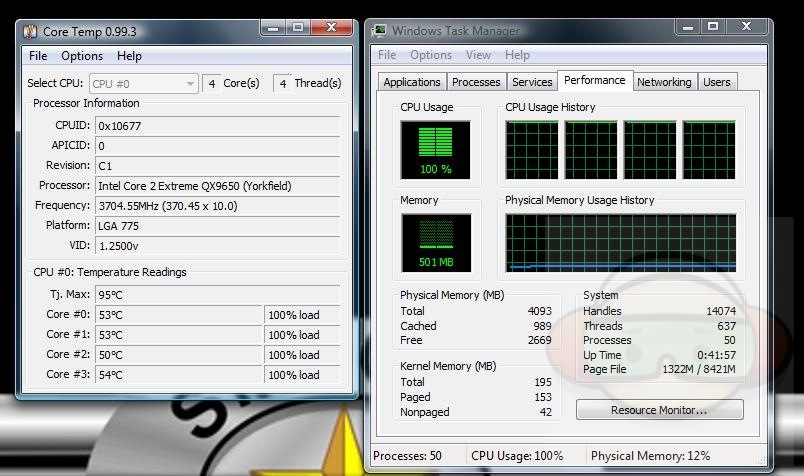Open the Services tab

532,82
